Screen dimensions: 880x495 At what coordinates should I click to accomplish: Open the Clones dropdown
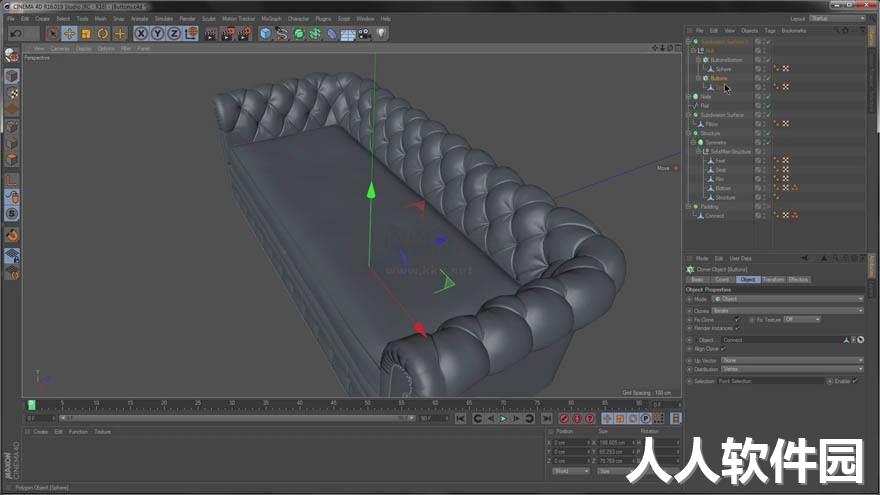(787, 310)
